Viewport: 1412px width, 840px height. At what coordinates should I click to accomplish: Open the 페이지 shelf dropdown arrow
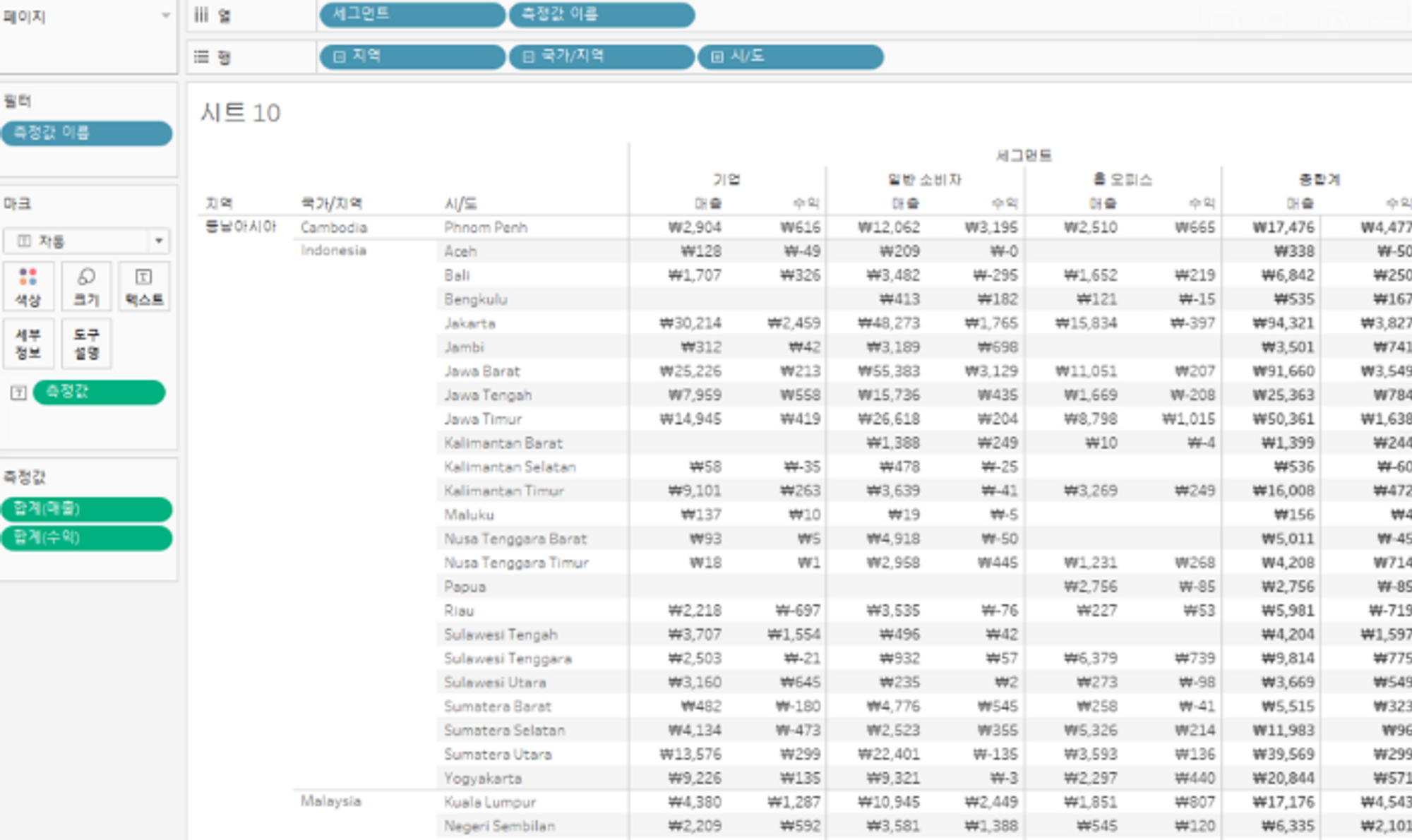(166, 15)
